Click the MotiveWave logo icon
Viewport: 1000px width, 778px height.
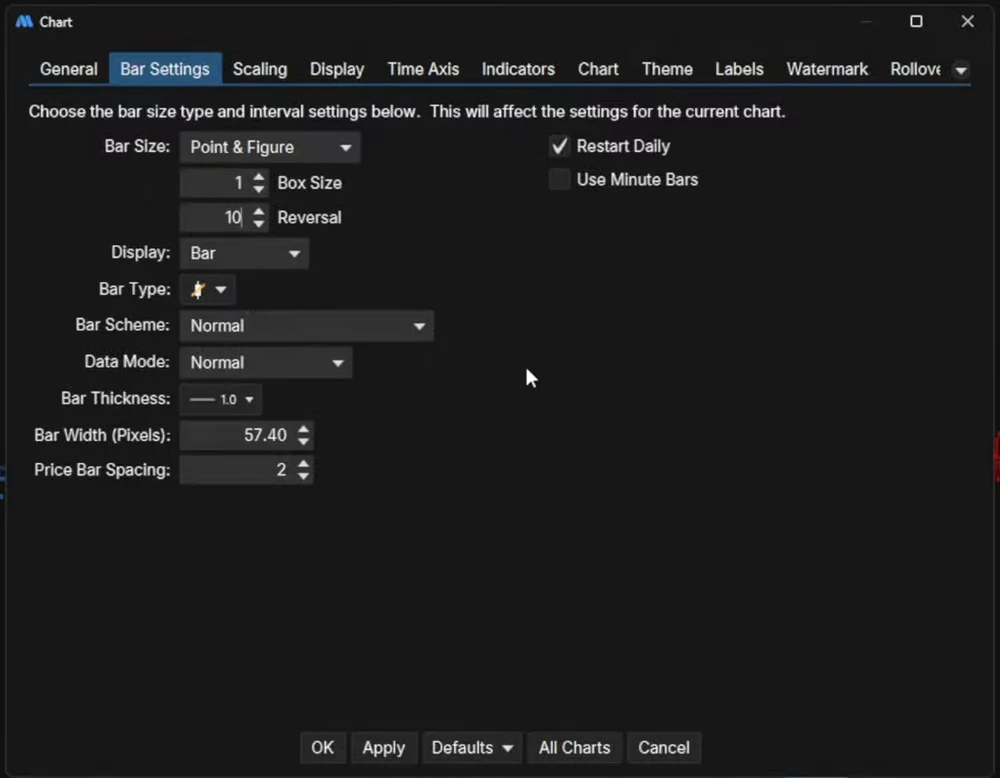(24, 22)
